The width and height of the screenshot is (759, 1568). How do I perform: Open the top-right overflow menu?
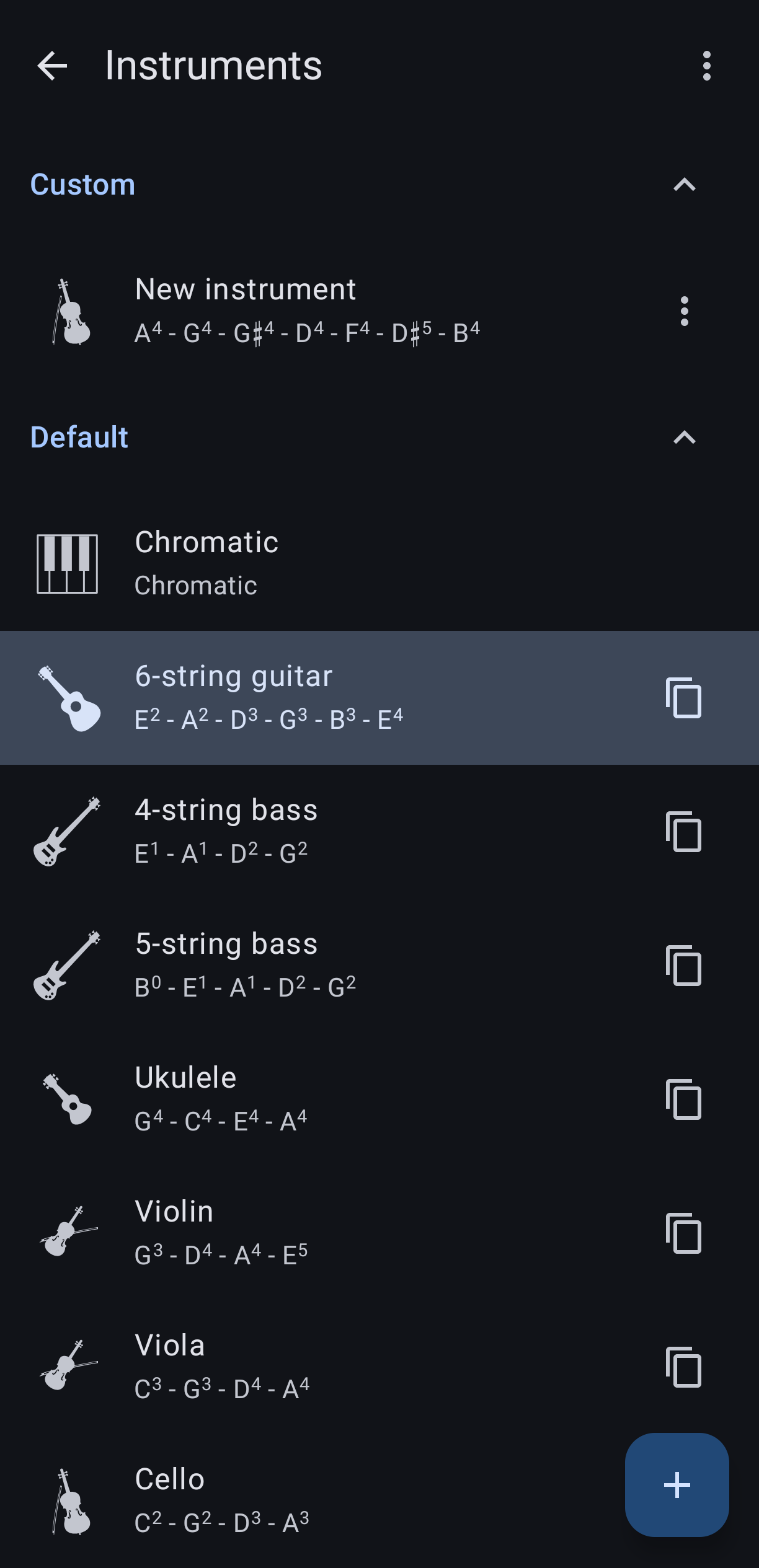coord(706,66)
